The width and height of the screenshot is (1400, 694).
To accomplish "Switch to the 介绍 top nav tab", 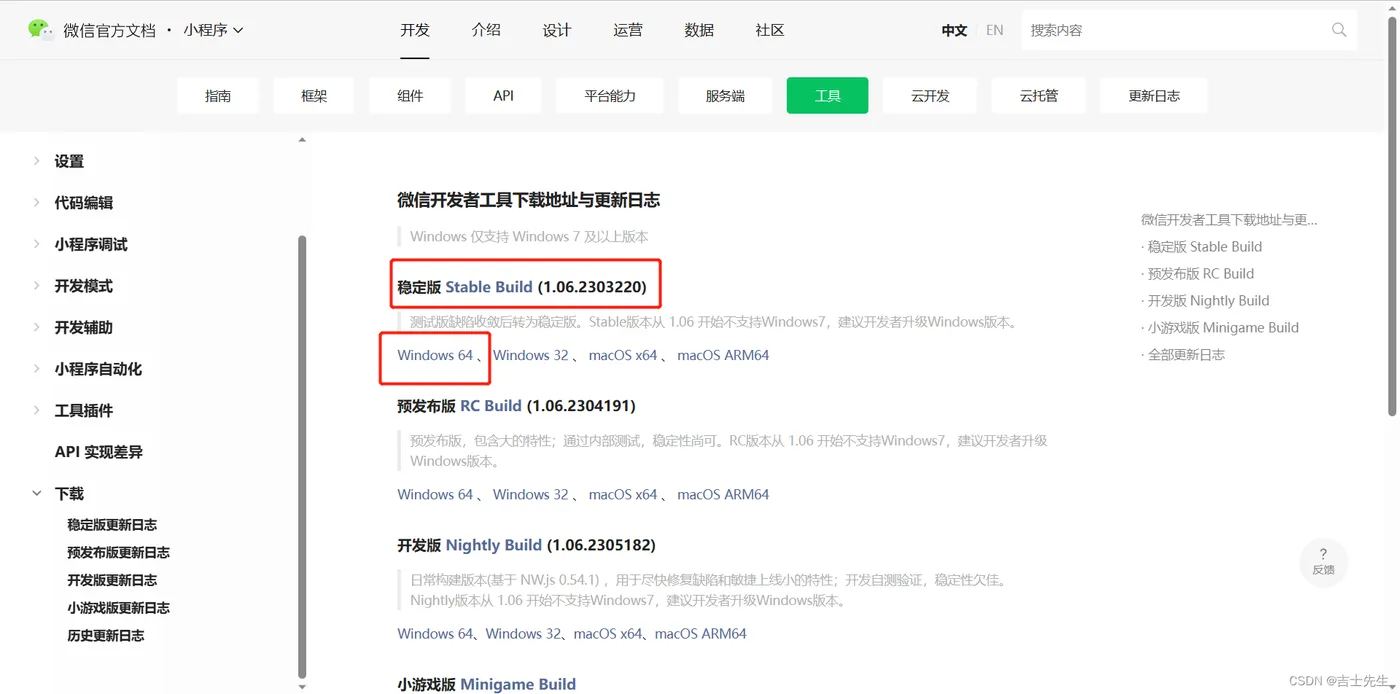I will click(x=486, y=30).
